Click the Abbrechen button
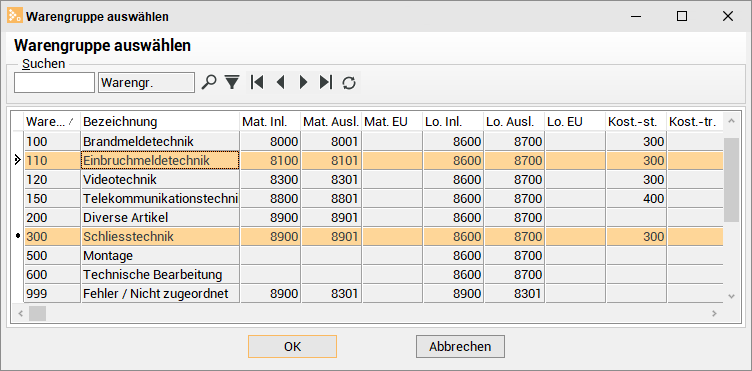752x371 pixels. point(460,346)
